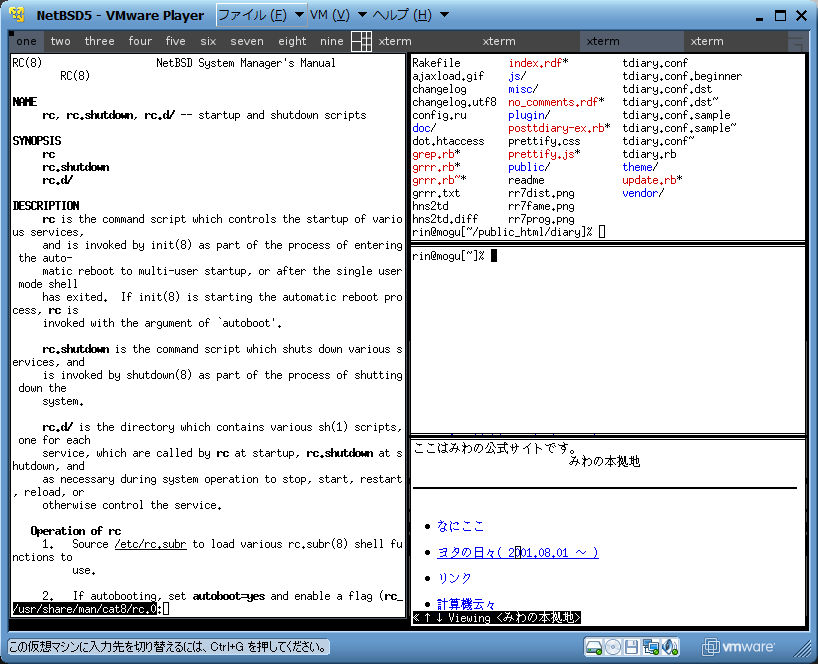Follow the なにここ link
This screenshot has width=818, height=664.
pos(460,526)
